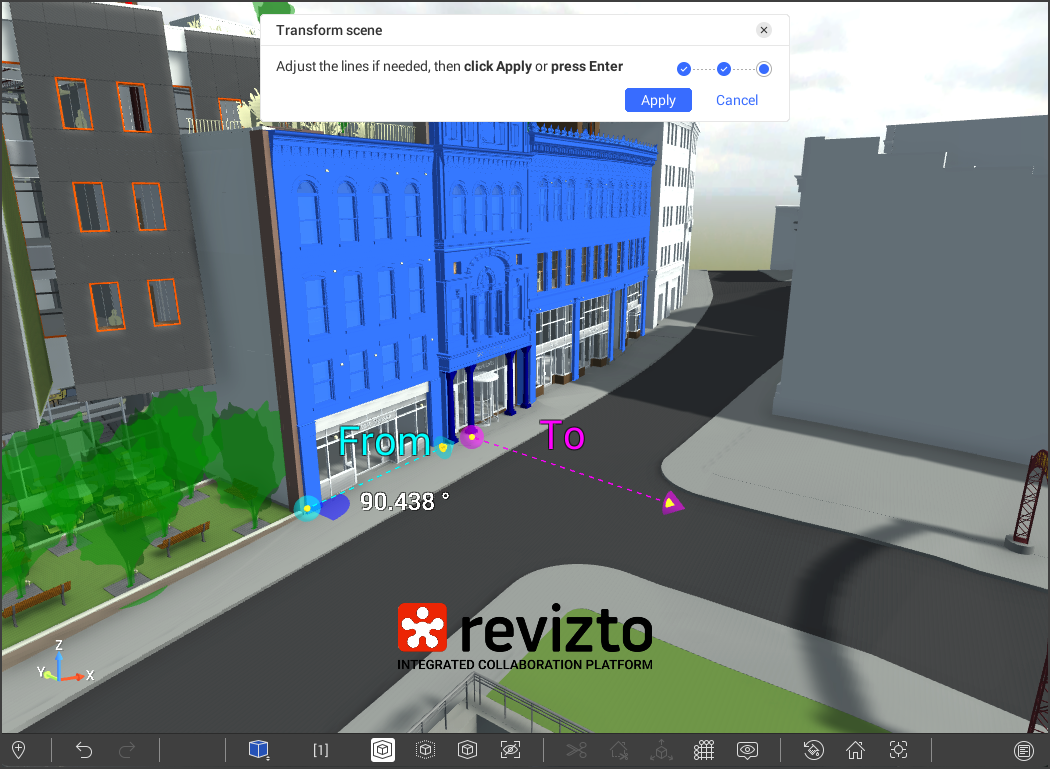Viewport: 1050px width, 769px height.
Task: Click the Apply button
Action: point(658,100)
